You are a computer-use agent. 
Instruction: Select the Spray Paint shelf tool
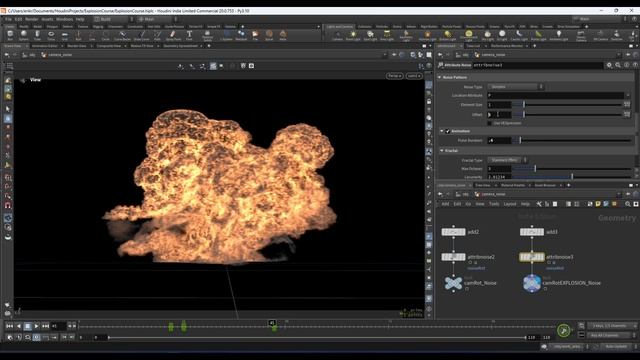point(173,36)
